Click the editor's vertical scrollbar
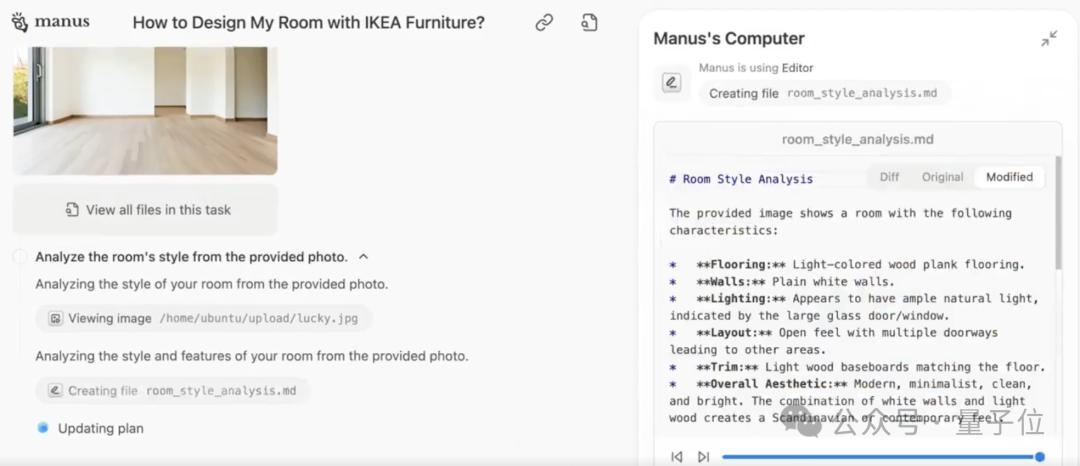Screen dimensions: 1080x466 click(x=1057, y=210)
